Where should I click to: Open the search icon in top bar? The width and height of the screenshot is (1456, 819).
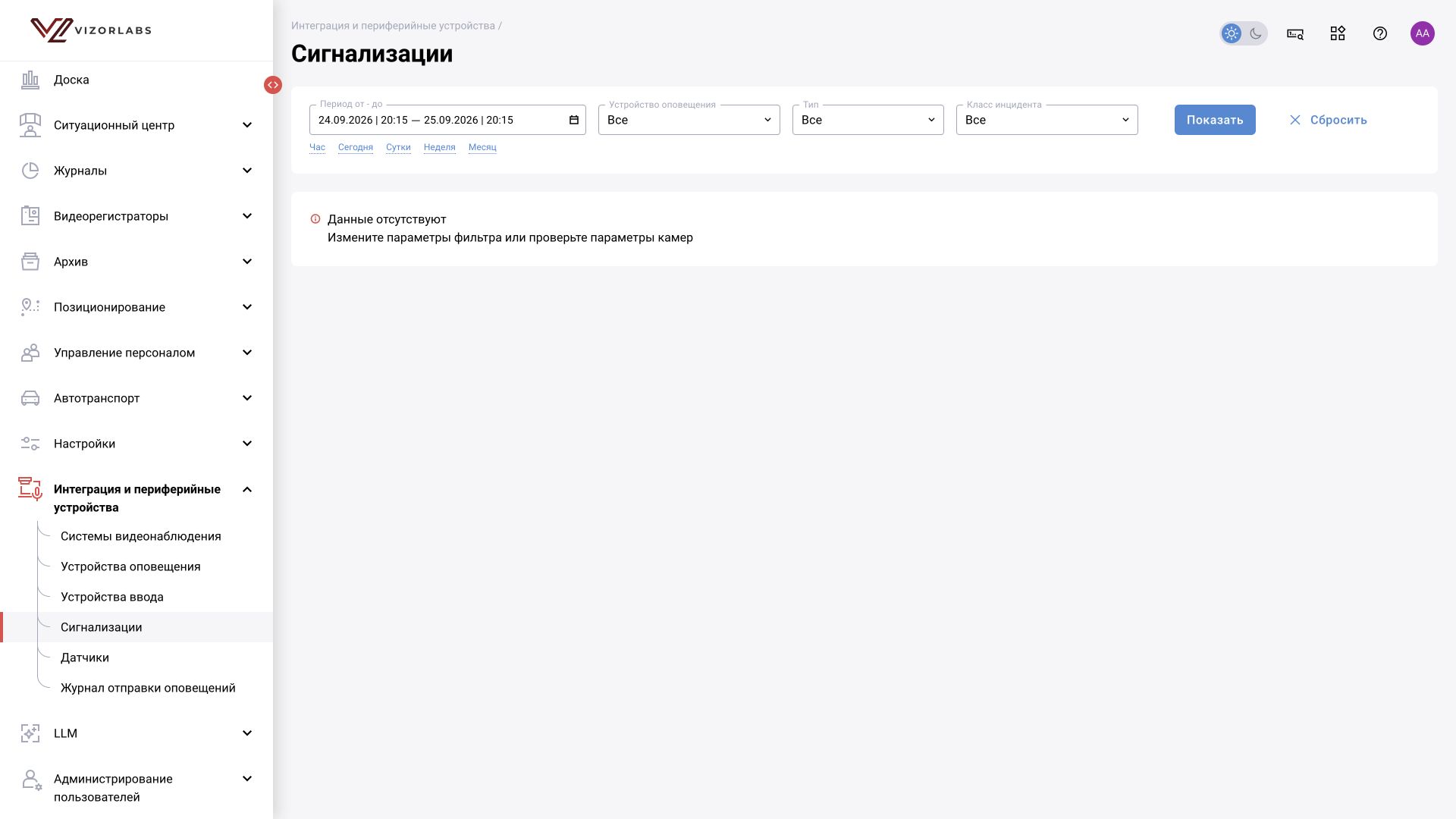tap(1295, 33)
